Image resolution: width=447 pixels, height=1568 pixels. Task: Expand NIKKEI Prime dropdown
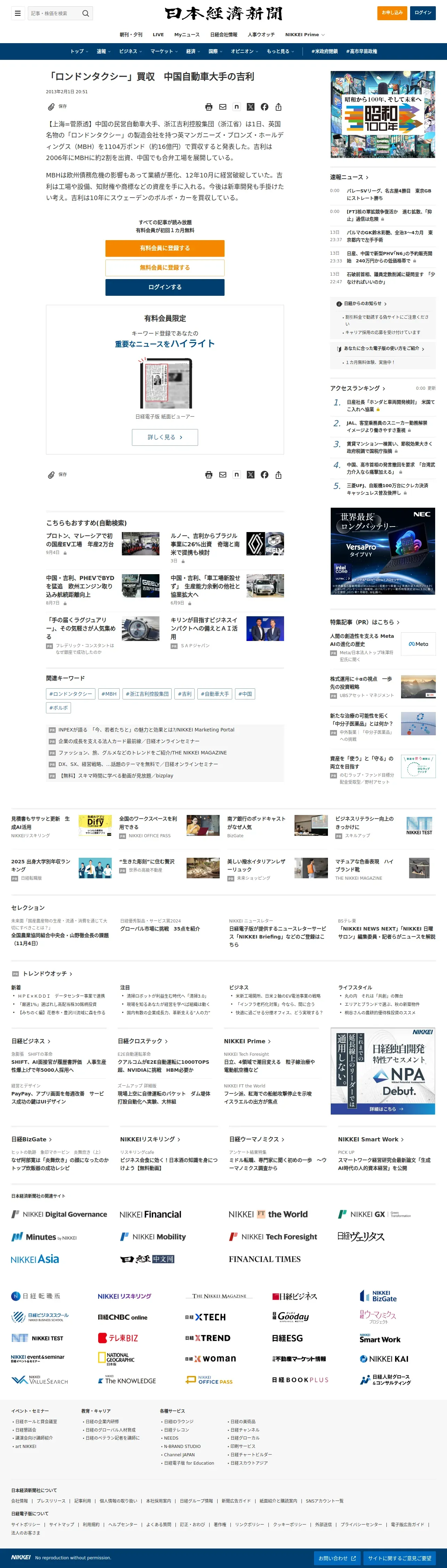(305, 35)
